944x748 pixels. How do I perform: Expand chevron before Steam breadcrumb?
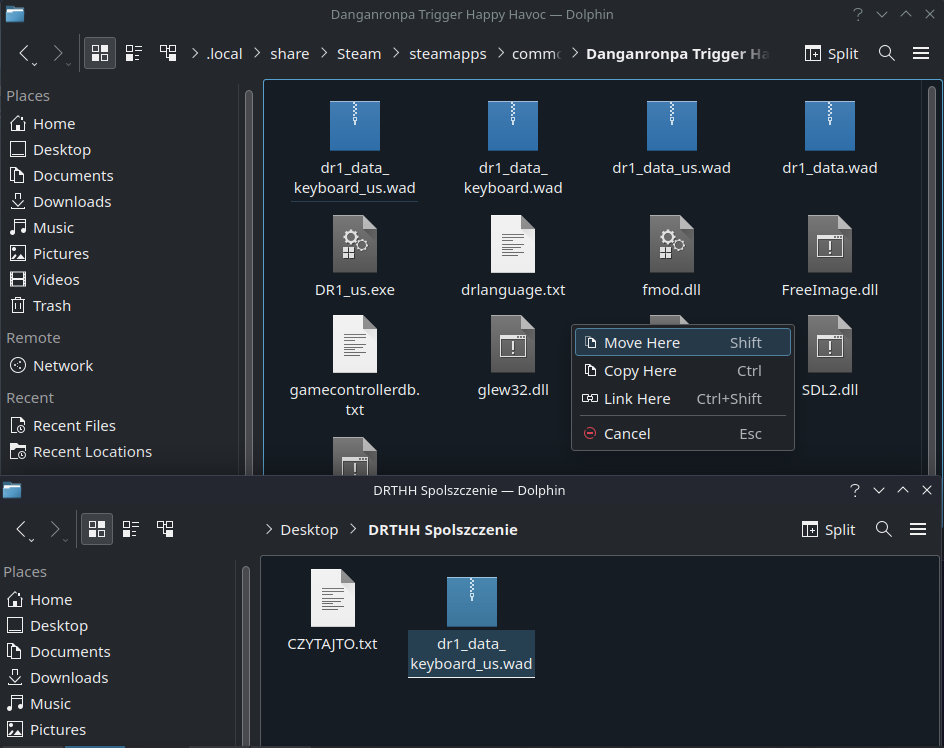pyautogui.click(x=324, y=53)
